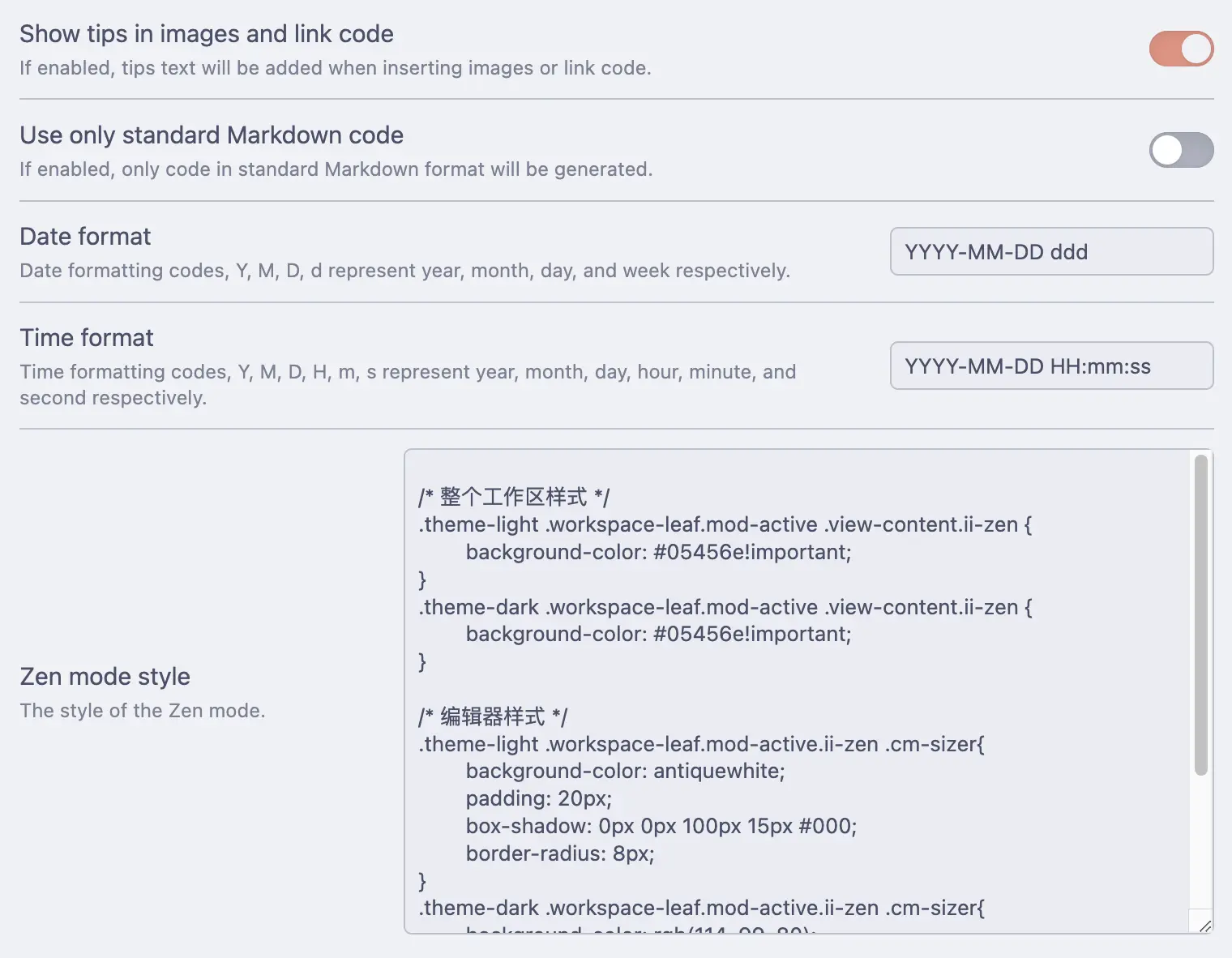Click the Date format input field
The image size is (1232, 958).
click(1051, 251)
